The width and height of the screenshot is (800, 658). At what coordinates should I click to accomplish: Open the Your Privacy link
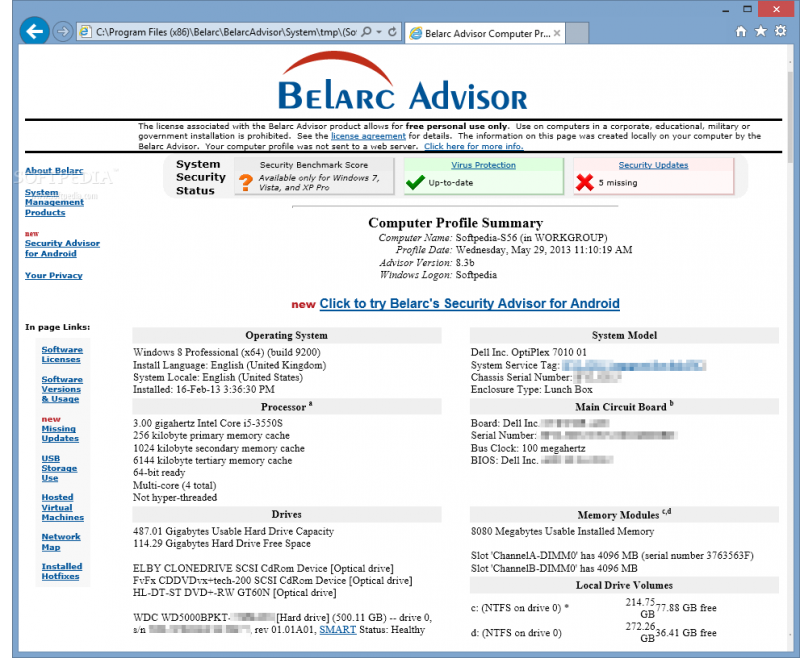(54, 275)
